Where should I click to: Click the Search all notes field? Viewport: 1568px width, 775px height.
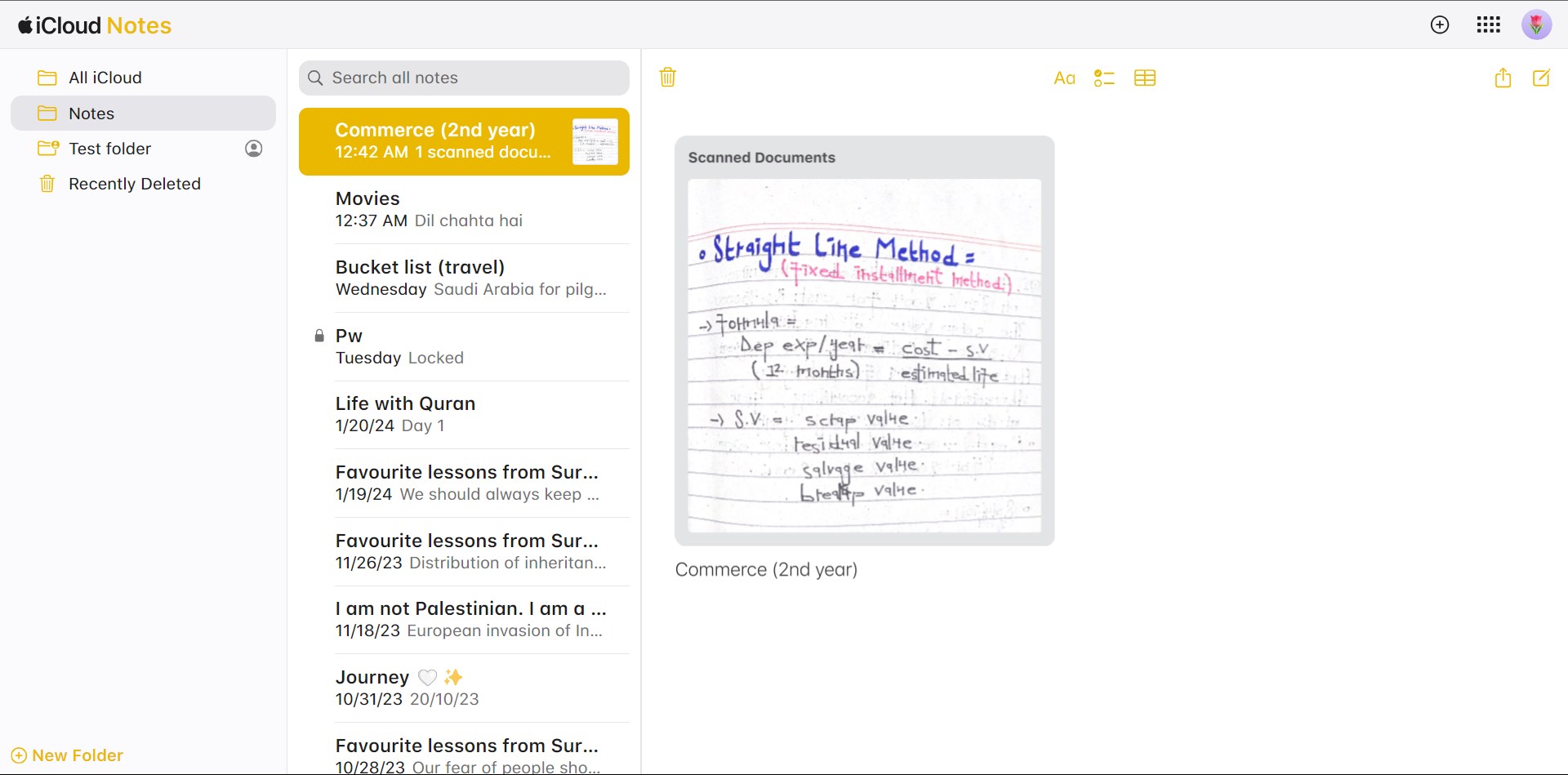point(464,78)
